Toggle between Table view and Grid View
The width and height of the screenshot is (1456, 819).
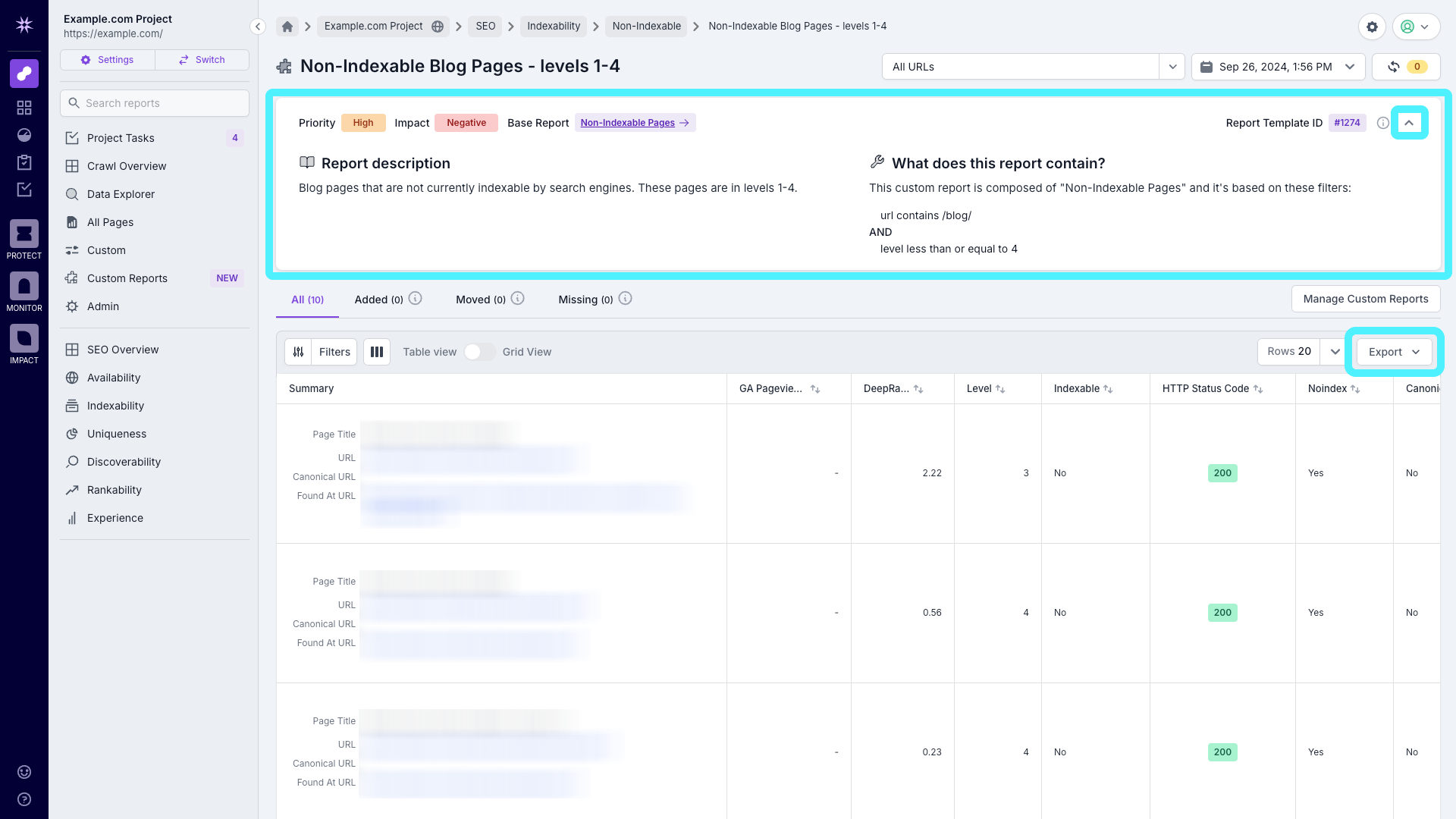[479, 352]
